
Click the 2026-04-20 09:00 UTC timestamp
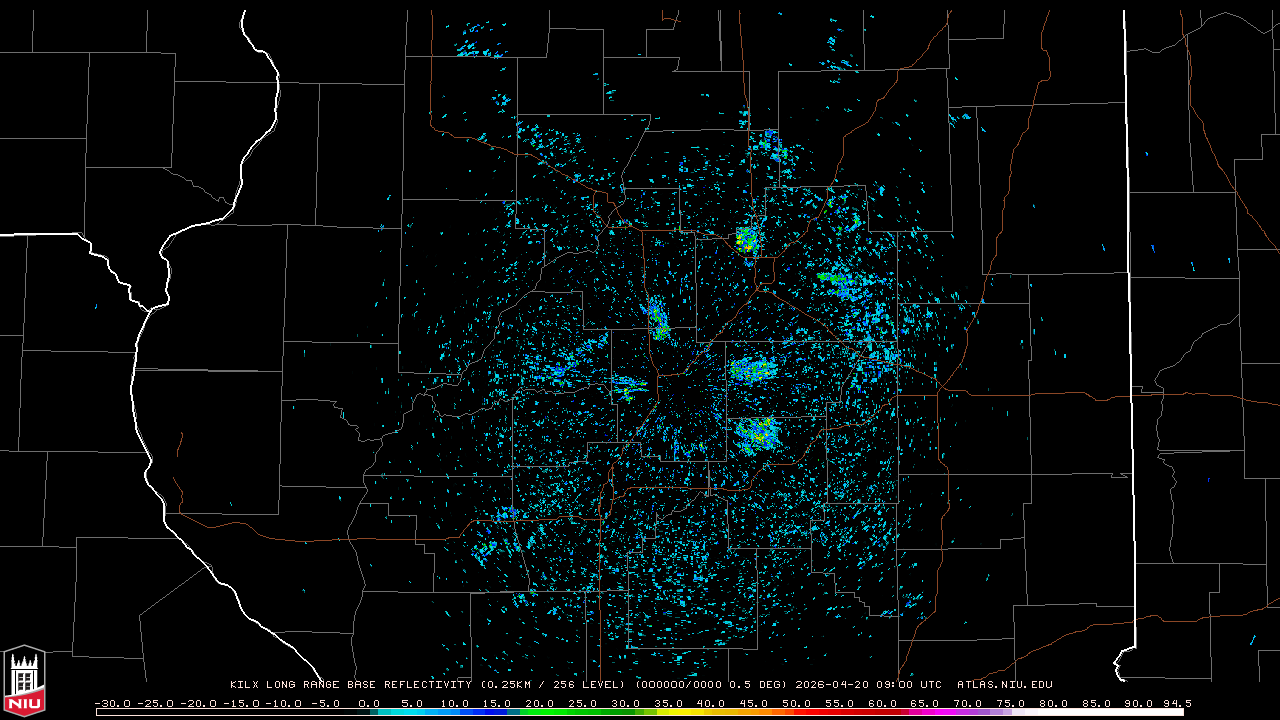click(x=868, y=685)
